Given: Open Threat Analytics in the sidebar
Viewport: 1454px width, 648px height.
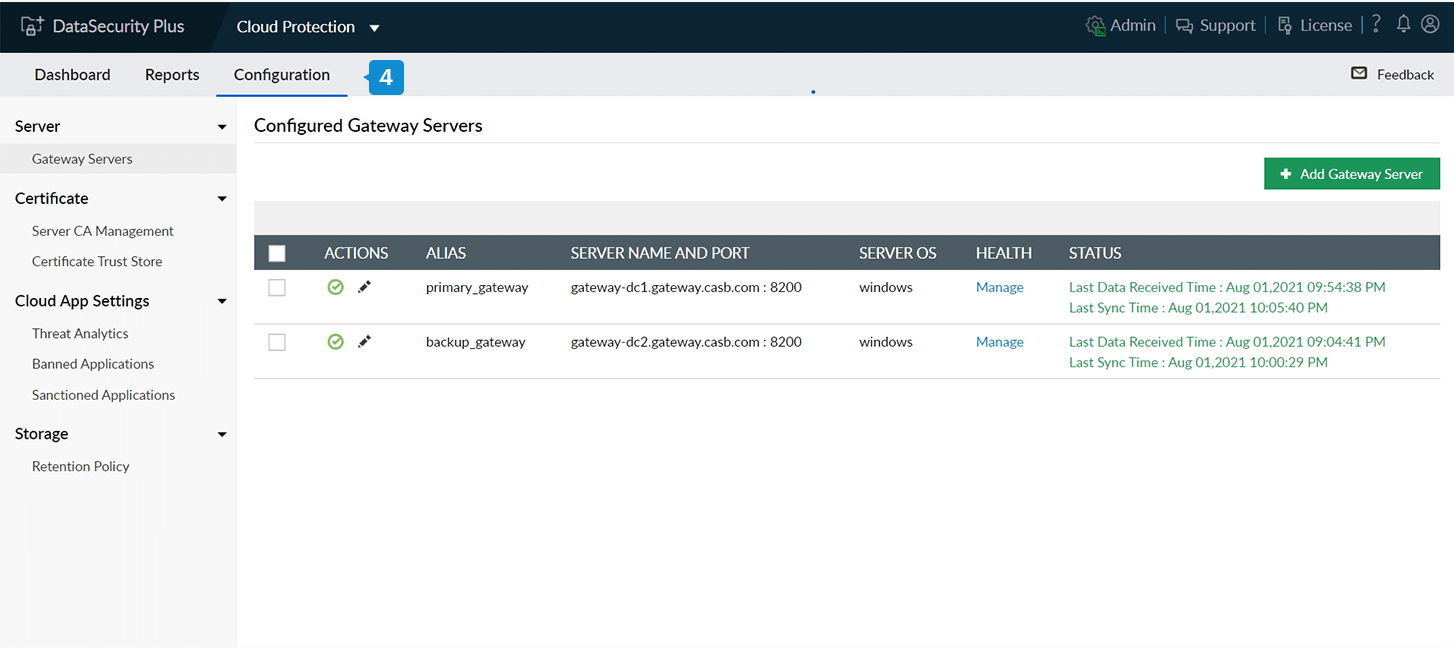Looking at the screenshot, I should click(80, 334).
